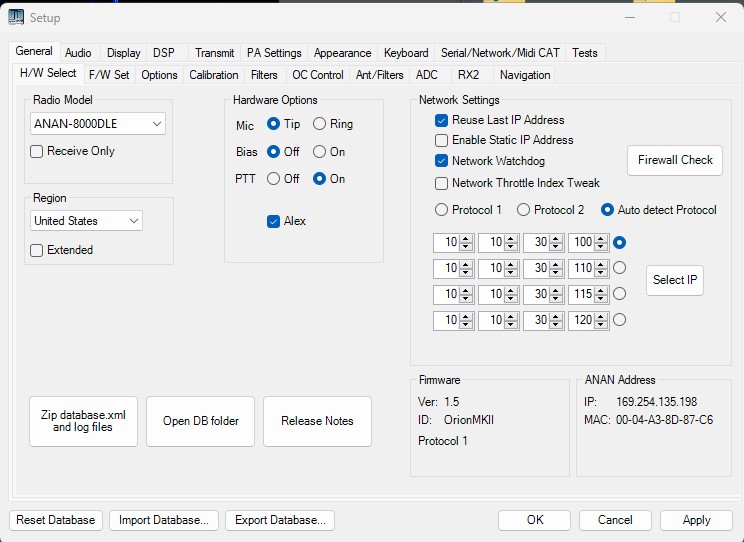The width and height of the screenshot is (744, 542).
Task: Select the IP row ending in 120
Action: (x=619, y=320)
